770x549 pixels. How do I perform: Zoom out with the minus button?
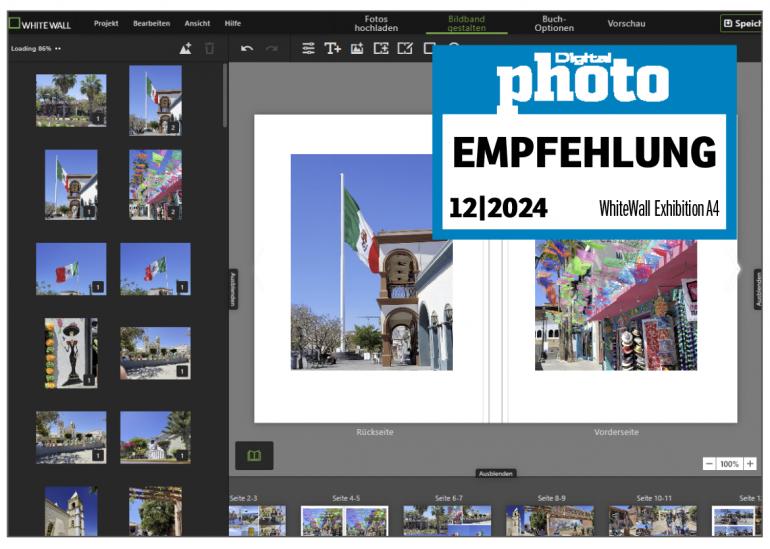tap(709, 464)
